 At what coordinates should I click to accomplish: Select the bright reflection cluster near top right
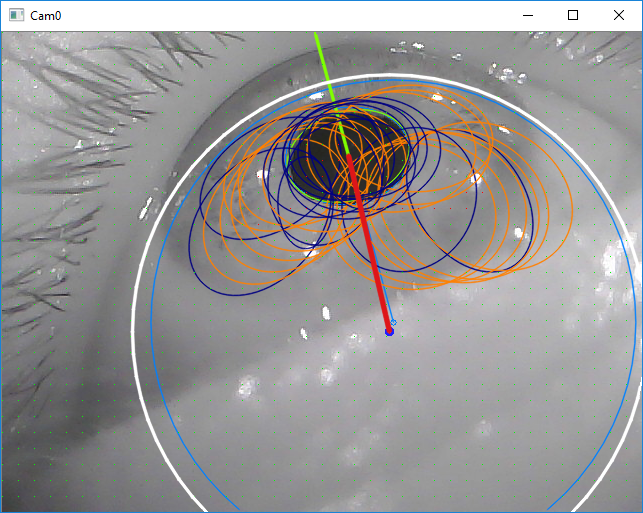[x=503, y=72]
